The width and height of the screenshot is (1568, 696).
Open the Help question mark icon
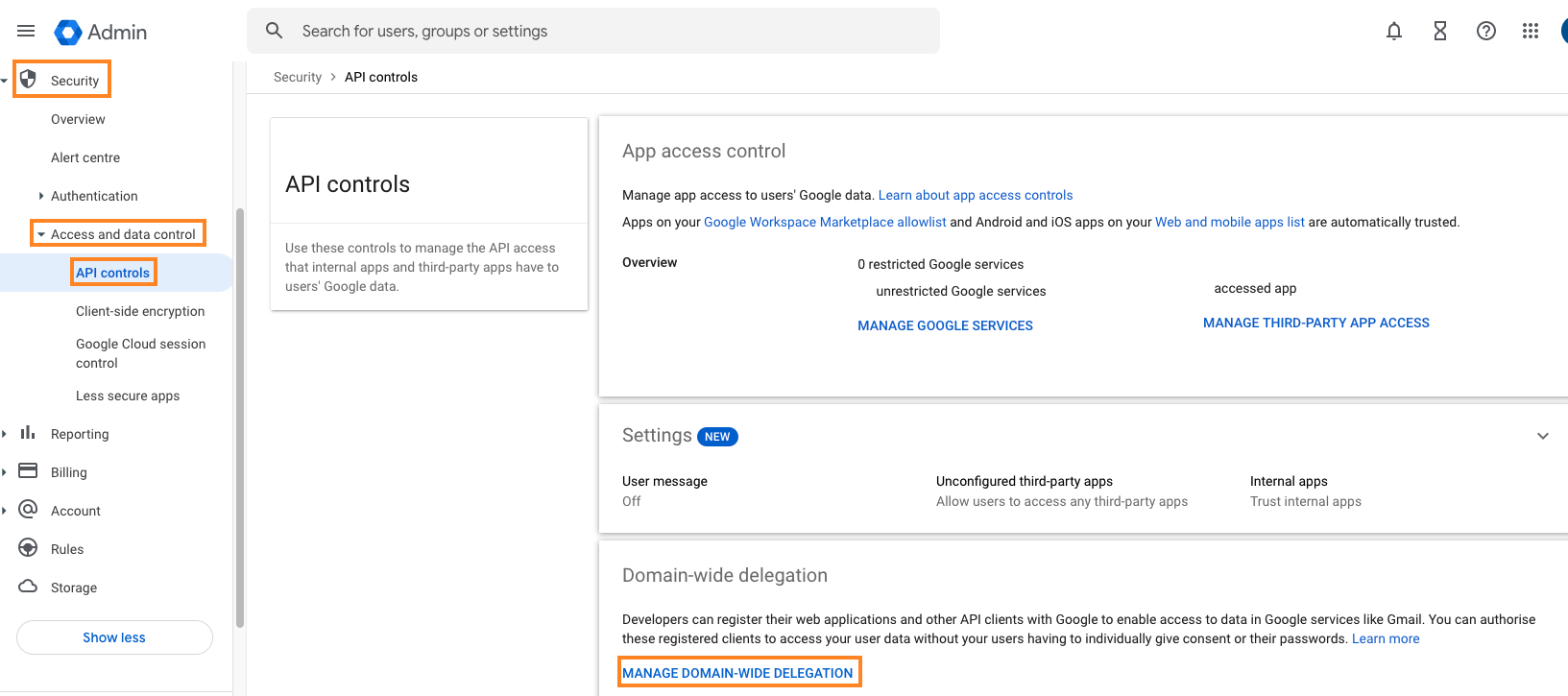(1485, 32)
